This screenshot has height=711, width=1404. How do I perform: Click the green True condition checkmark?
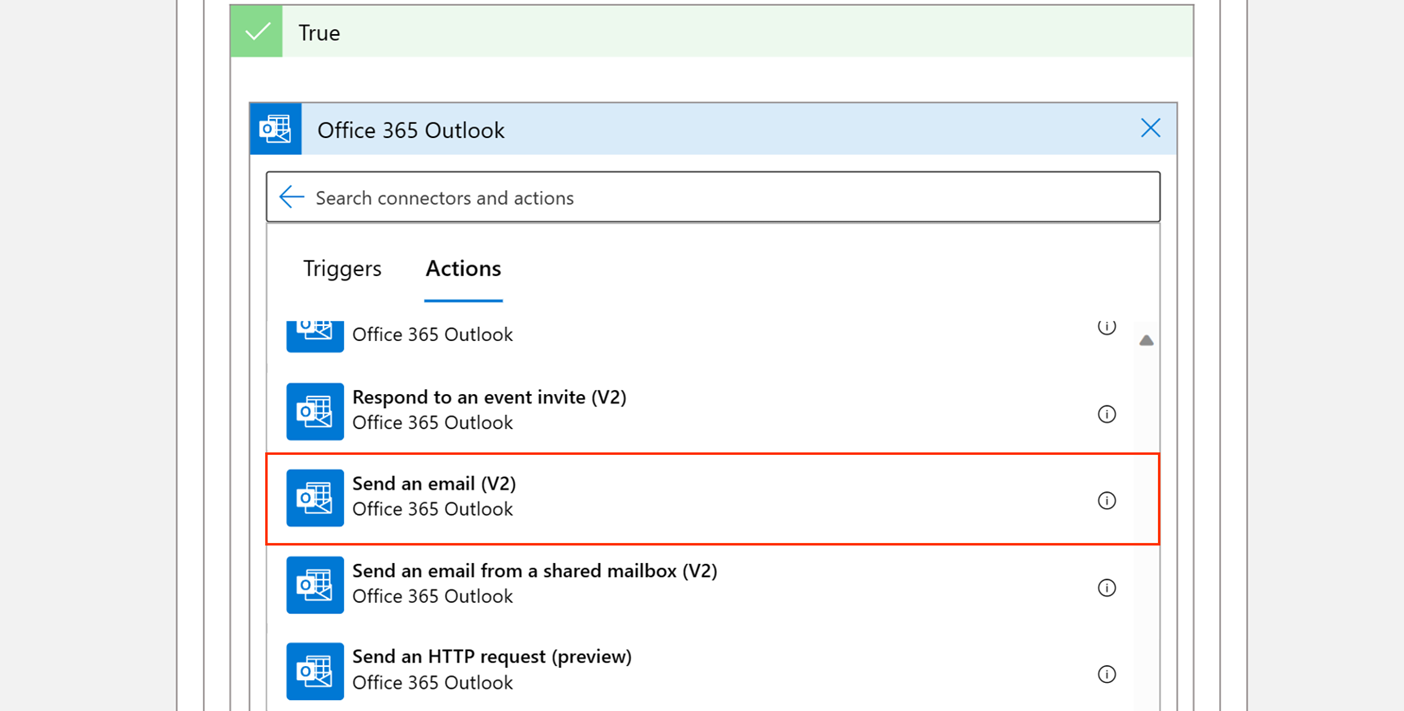coord(257,32)
